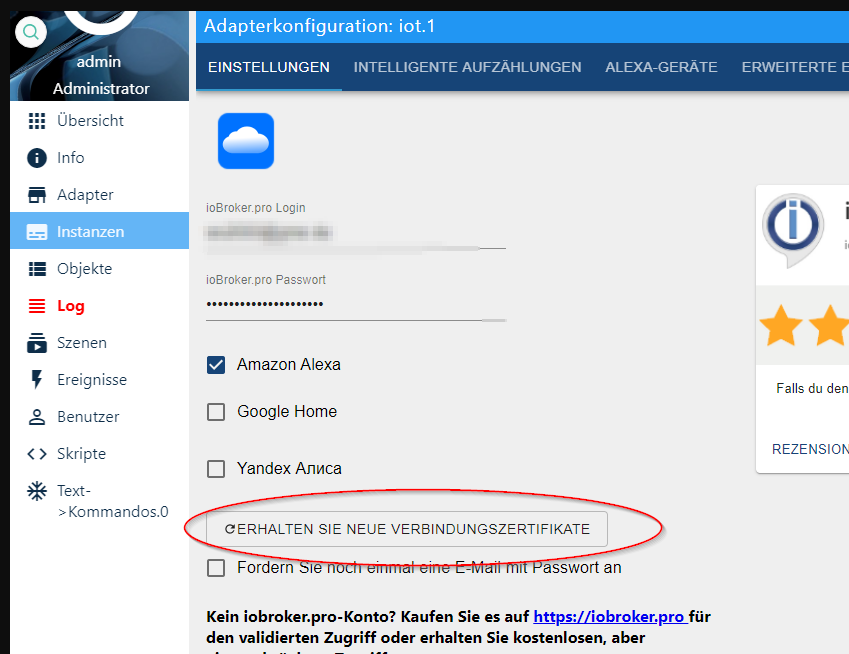Check the Yandex Алиса checkbox
849x654 pixels.
(216, 469)
